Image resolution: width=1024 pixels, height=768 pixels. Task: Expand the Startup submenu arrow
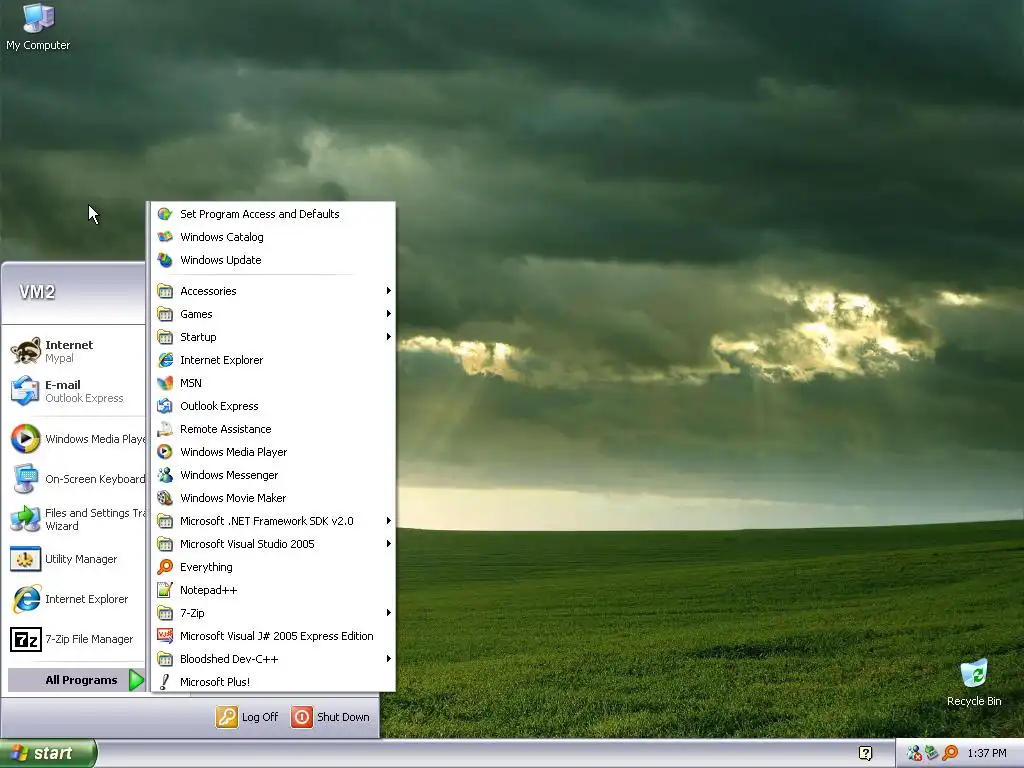(x=389, y=336)
